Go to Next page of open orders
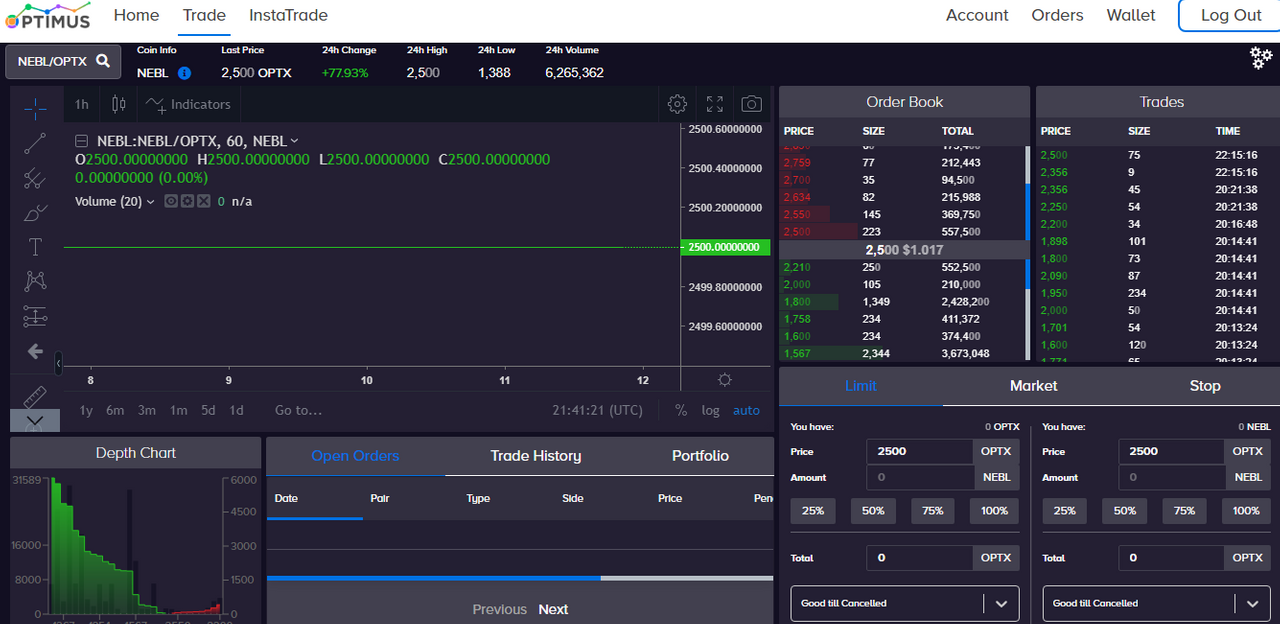Viewport: 1280px width, 624px height. 553,609
